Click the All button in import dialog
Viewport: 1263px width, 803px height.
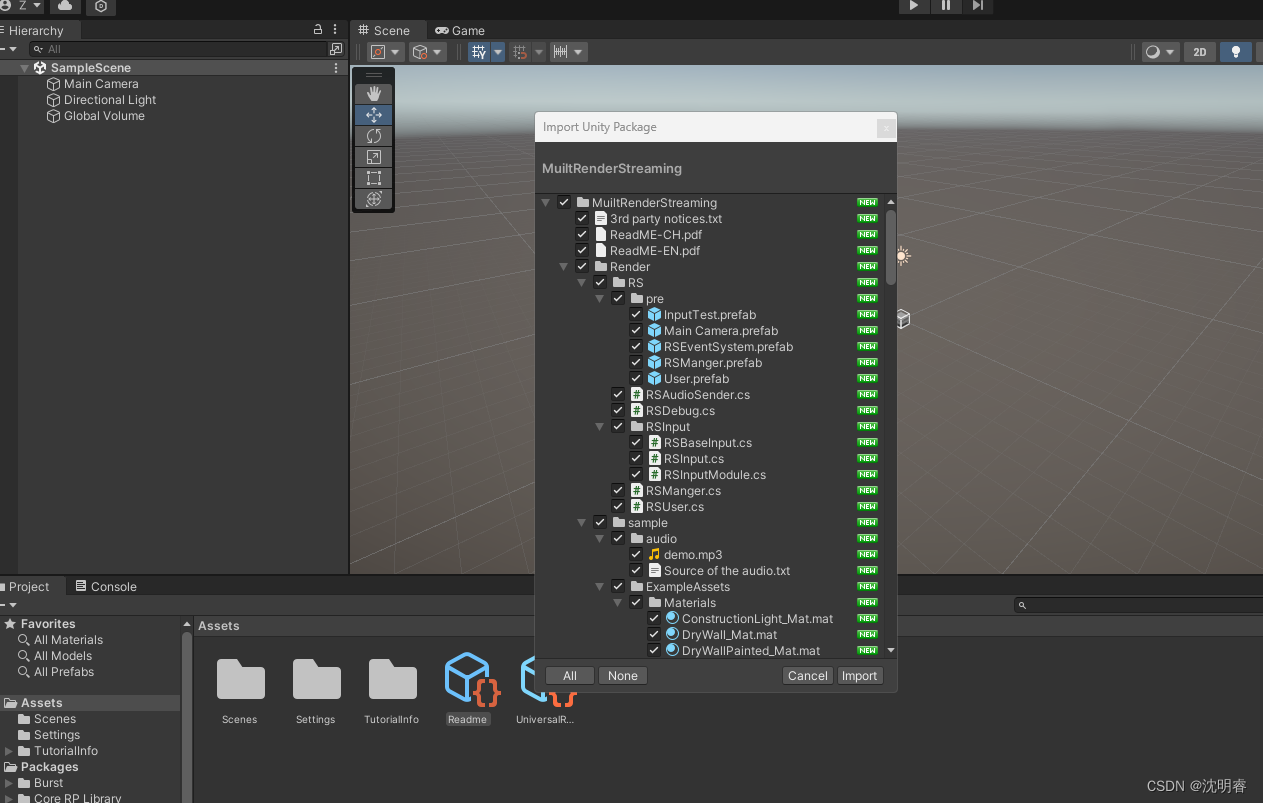point(570,676)
